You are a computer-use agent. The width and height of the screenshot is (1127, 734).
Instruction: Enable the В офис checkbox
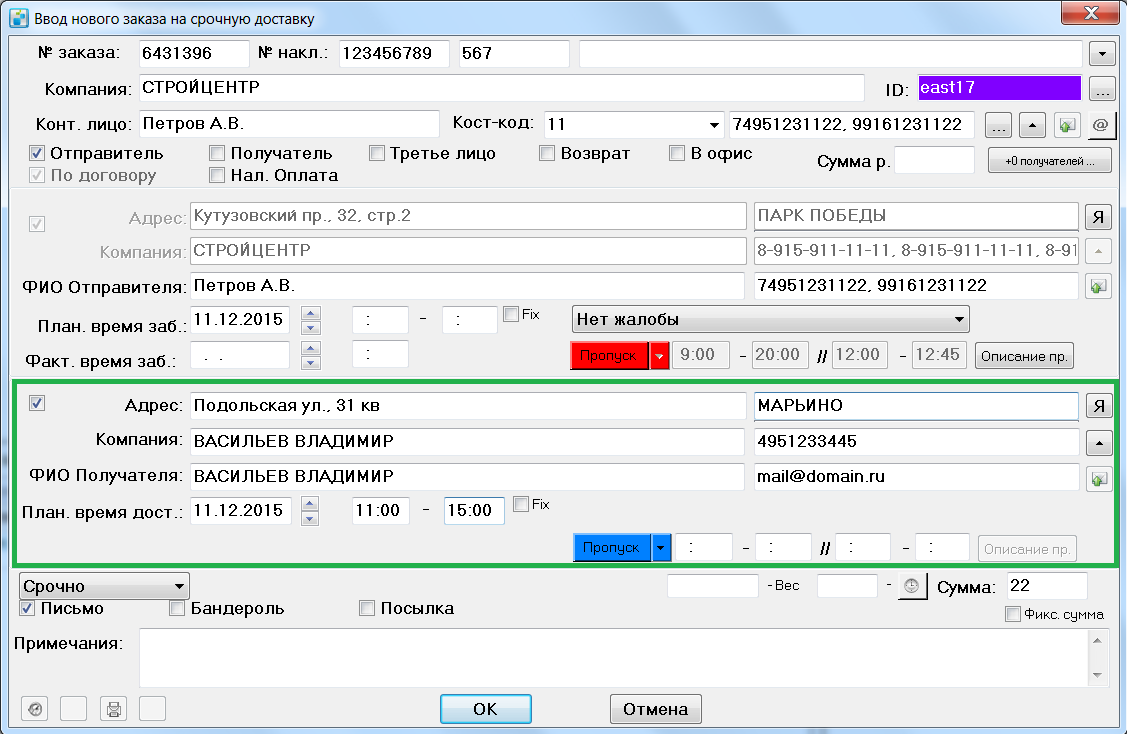676,153
